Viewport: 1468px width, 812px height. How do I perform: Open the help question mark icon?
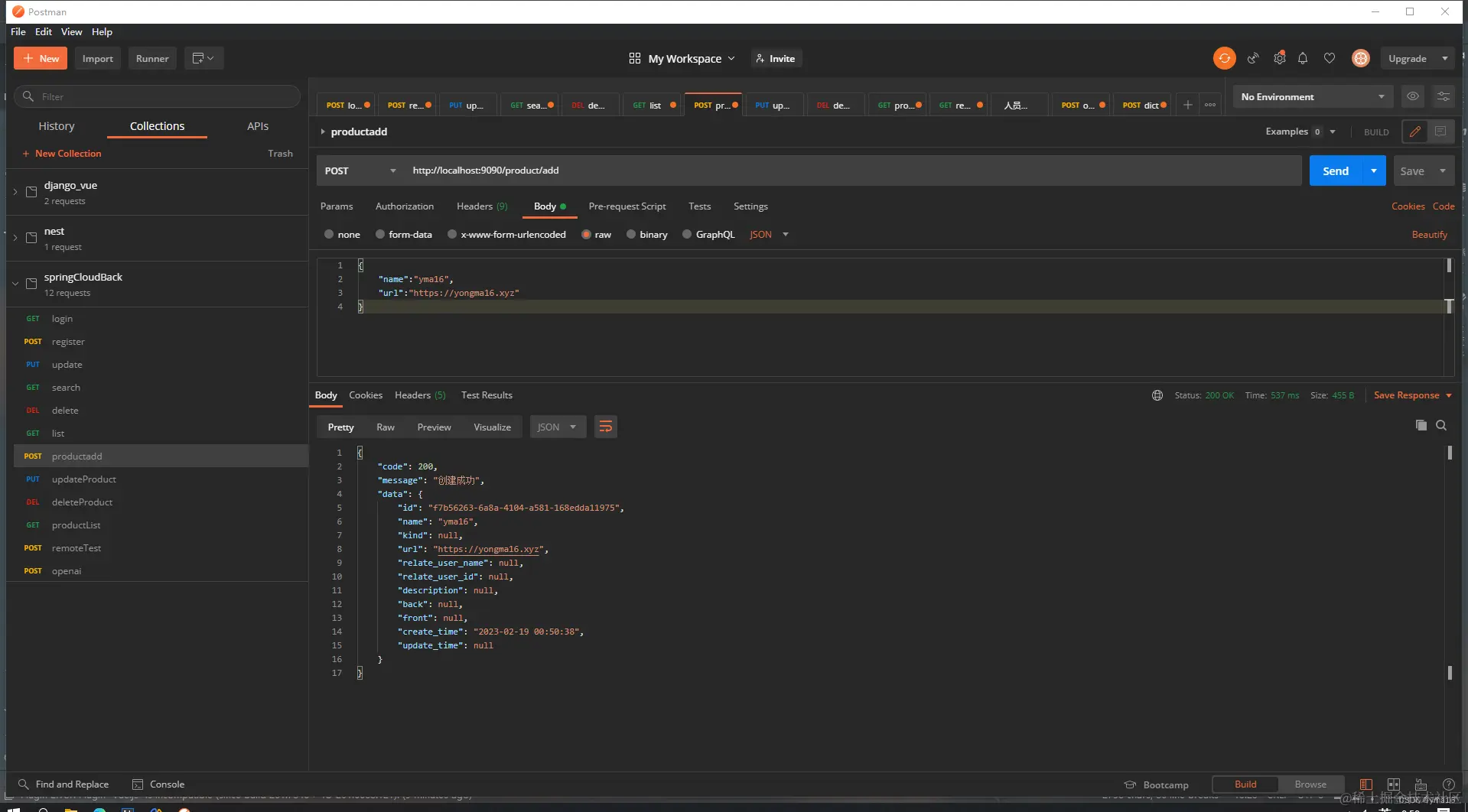[1448, 784]
